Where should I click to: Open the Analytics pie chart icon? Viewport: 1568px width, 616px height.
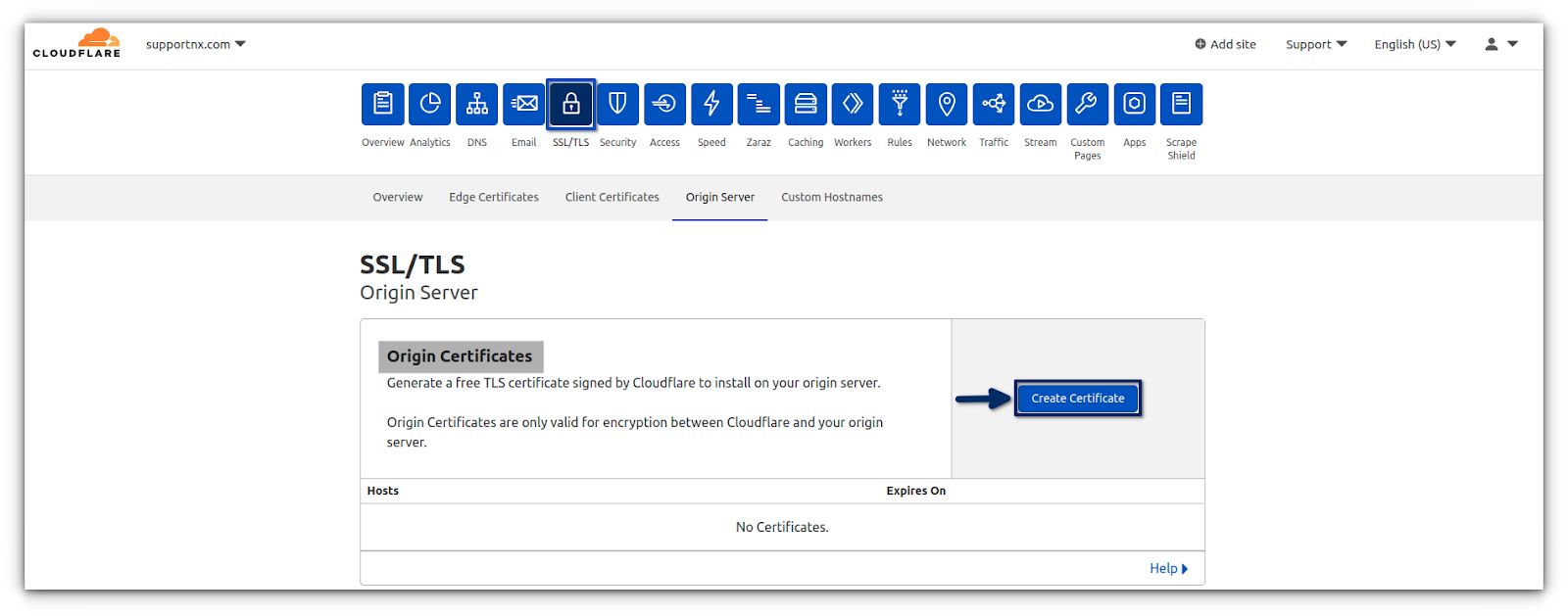pyautogui.click(x=429, y=104)
